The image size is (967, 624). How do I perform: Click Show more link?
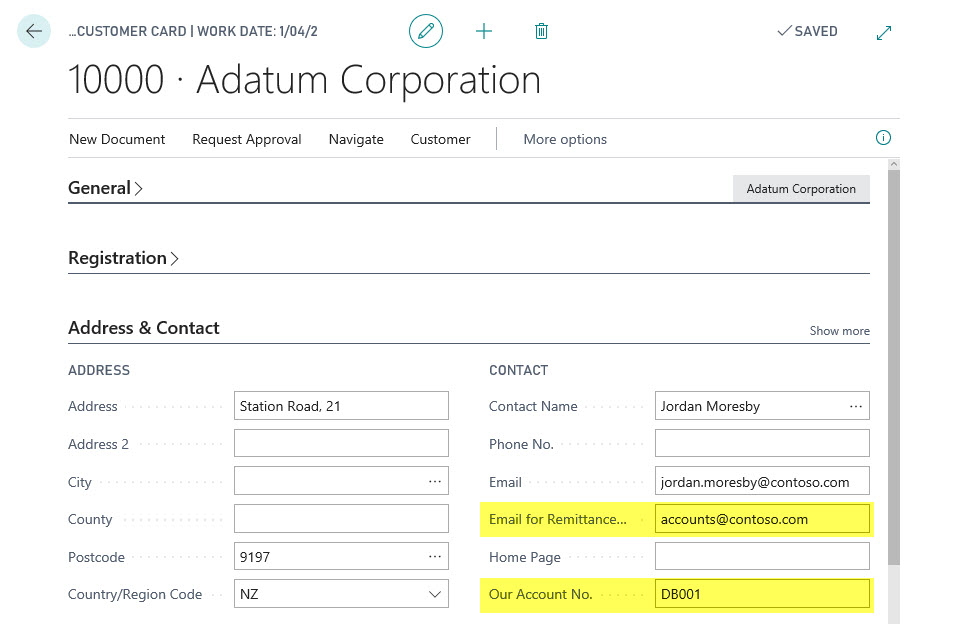[839, 331]
